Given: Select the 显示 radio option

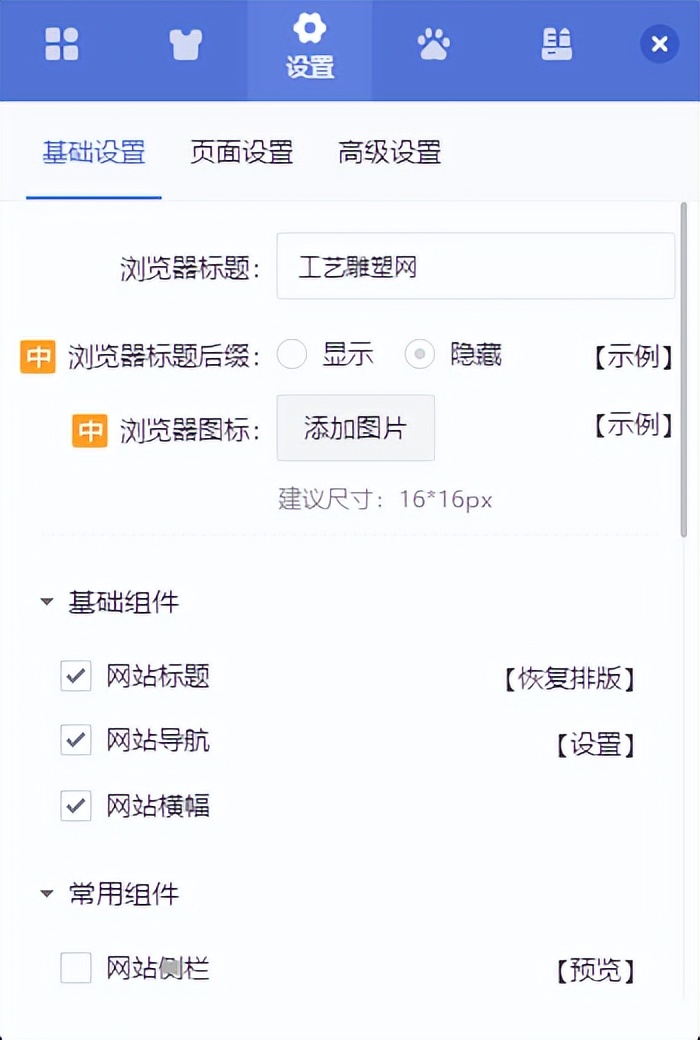Looking at the screenshot, I should [x=292, y=356].
